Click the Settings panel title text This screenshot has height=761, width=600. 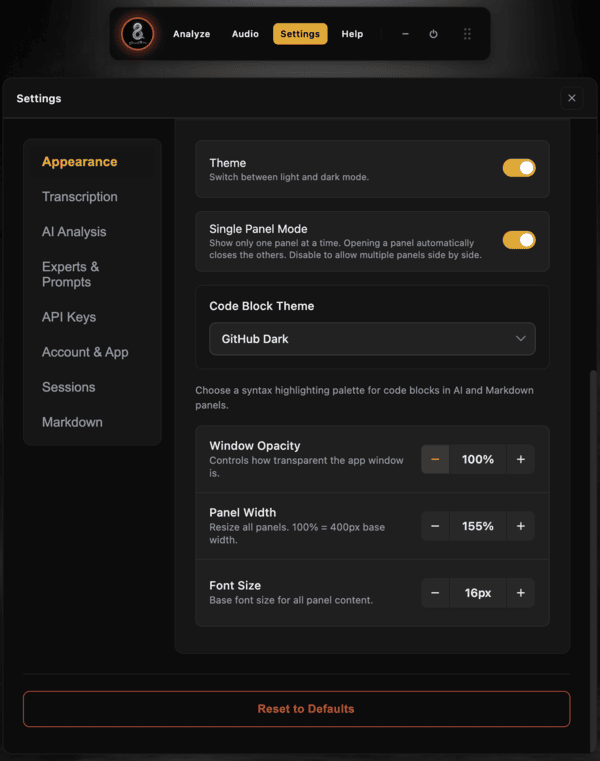(x=39, y=99)
